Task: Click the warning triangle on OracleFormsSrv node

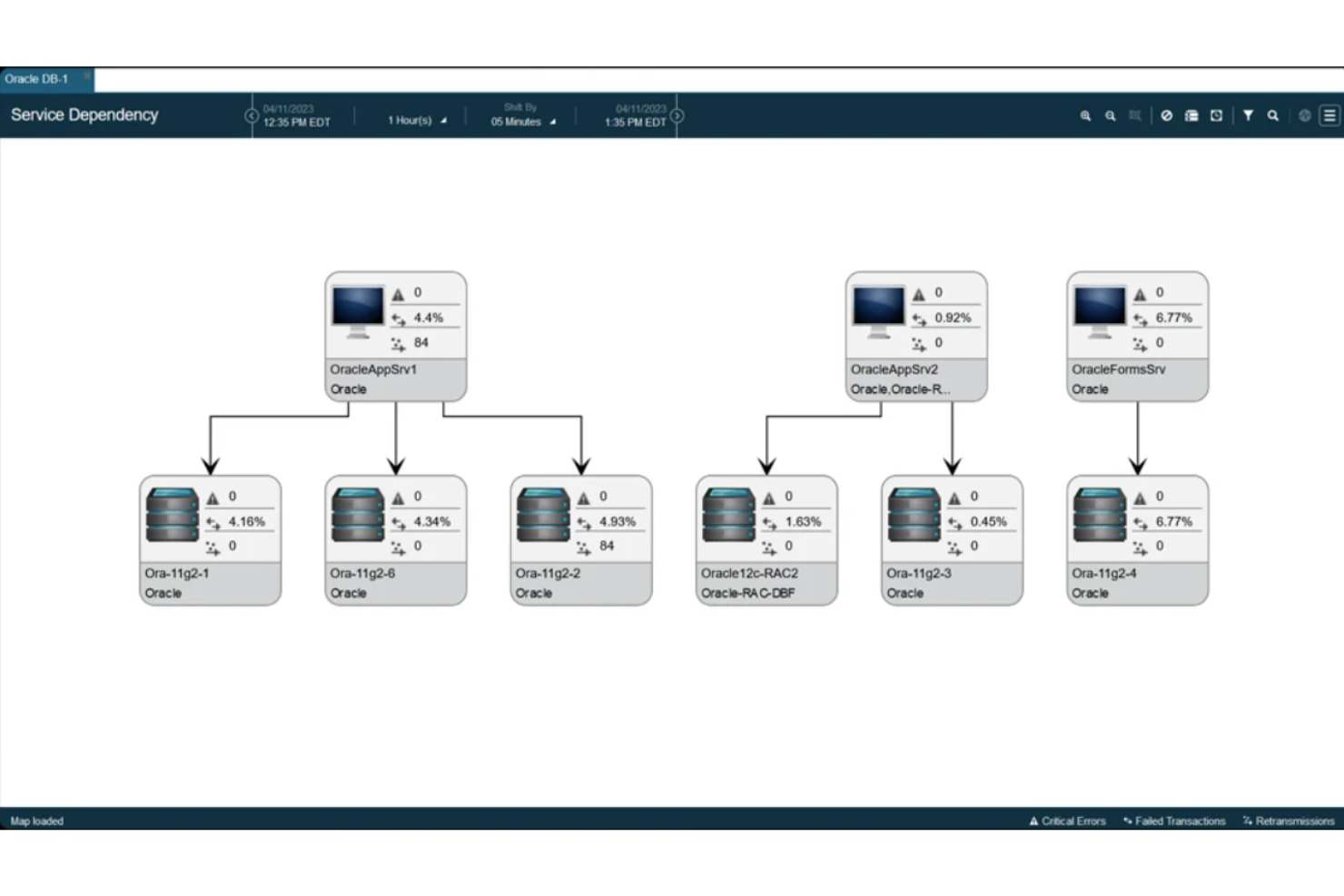Action: click(x=1140, y=293)
